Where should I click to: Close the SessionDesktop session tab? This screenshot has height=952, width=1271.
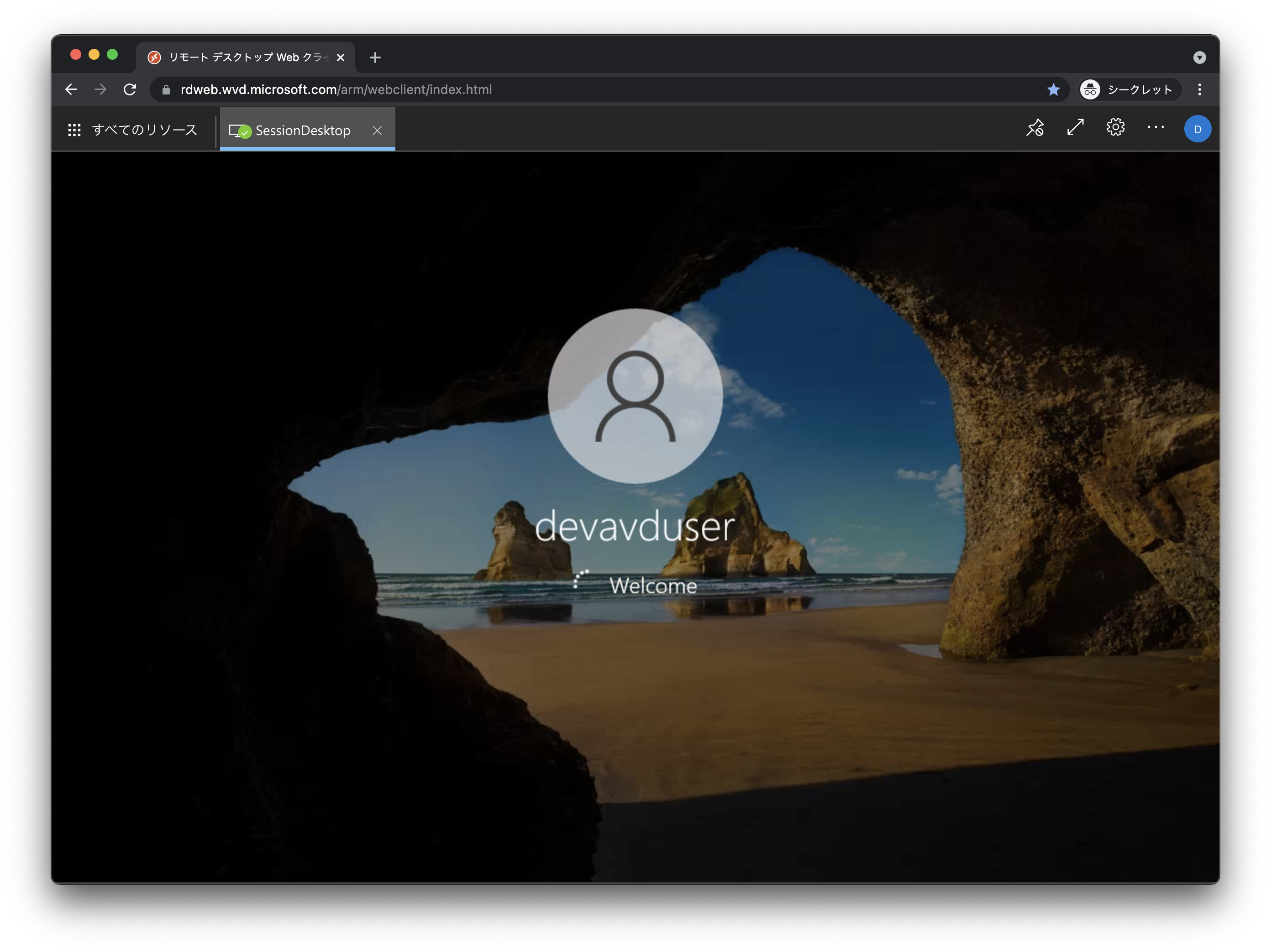click(377, 131)
